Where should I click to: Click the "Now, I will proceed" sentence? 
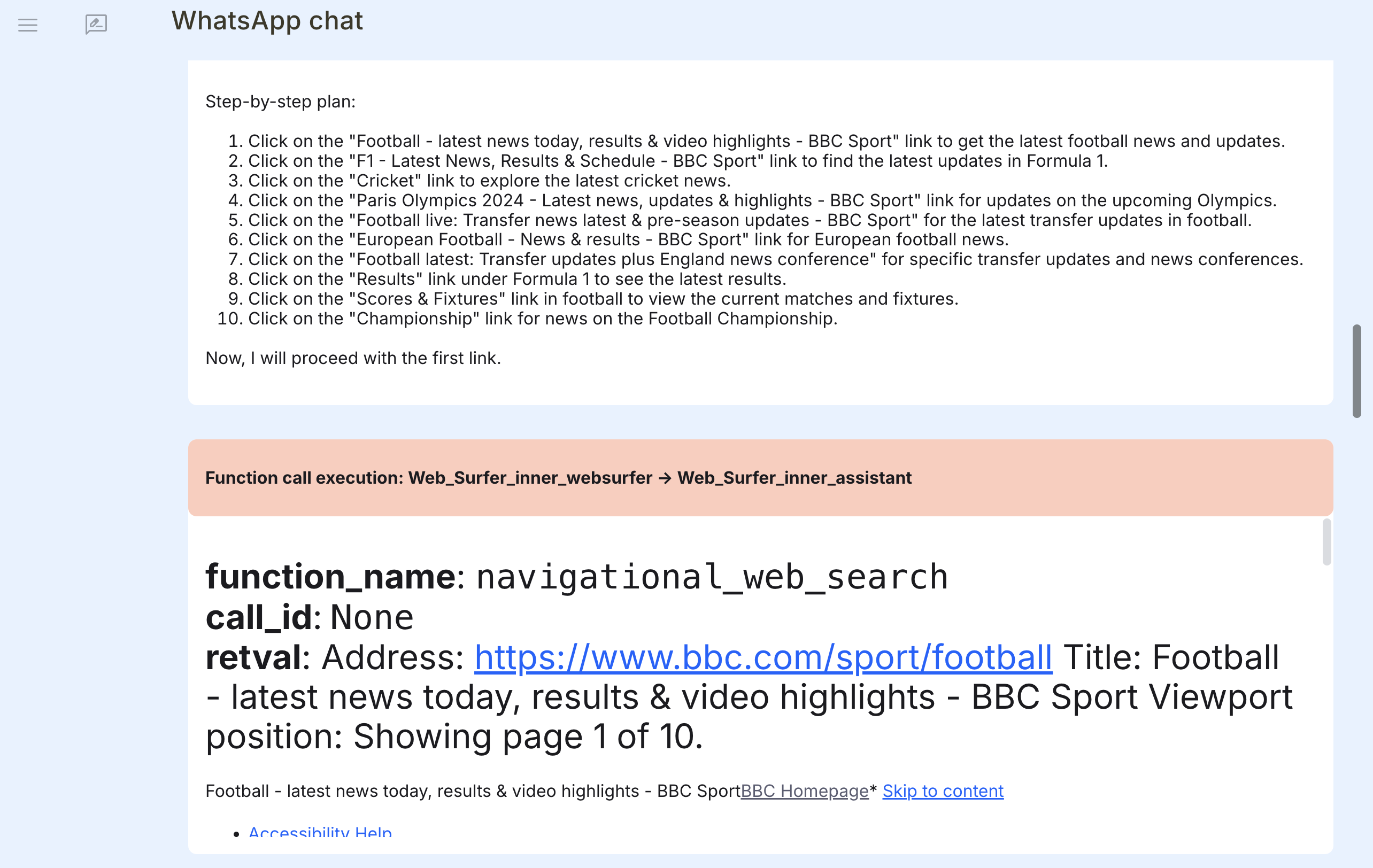(x=353, y=359)
